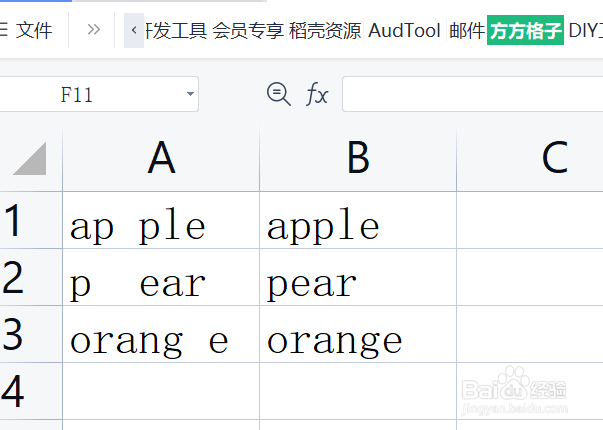Select cell B2 with "pear"
This screenshot has width=603, height=430.
[358, 277]
